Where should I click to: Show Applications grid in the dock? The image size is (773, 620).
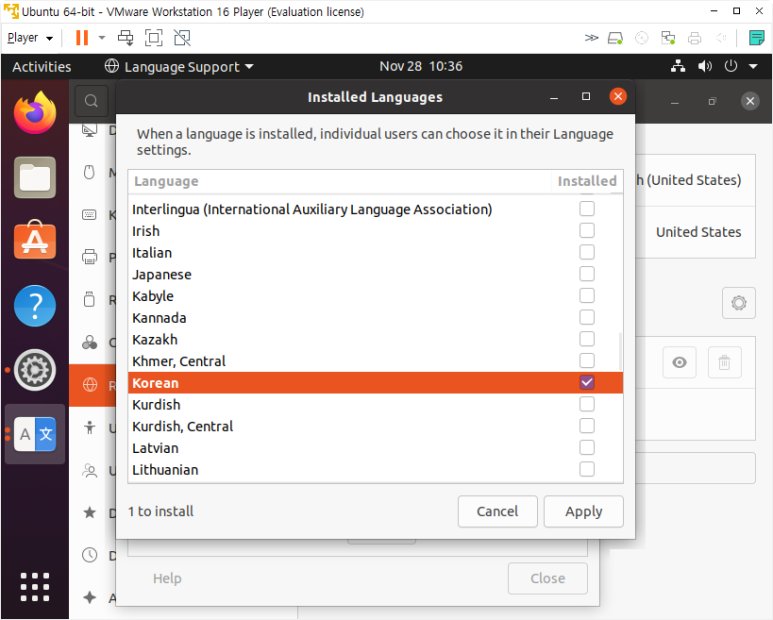(x=35, y=586)
